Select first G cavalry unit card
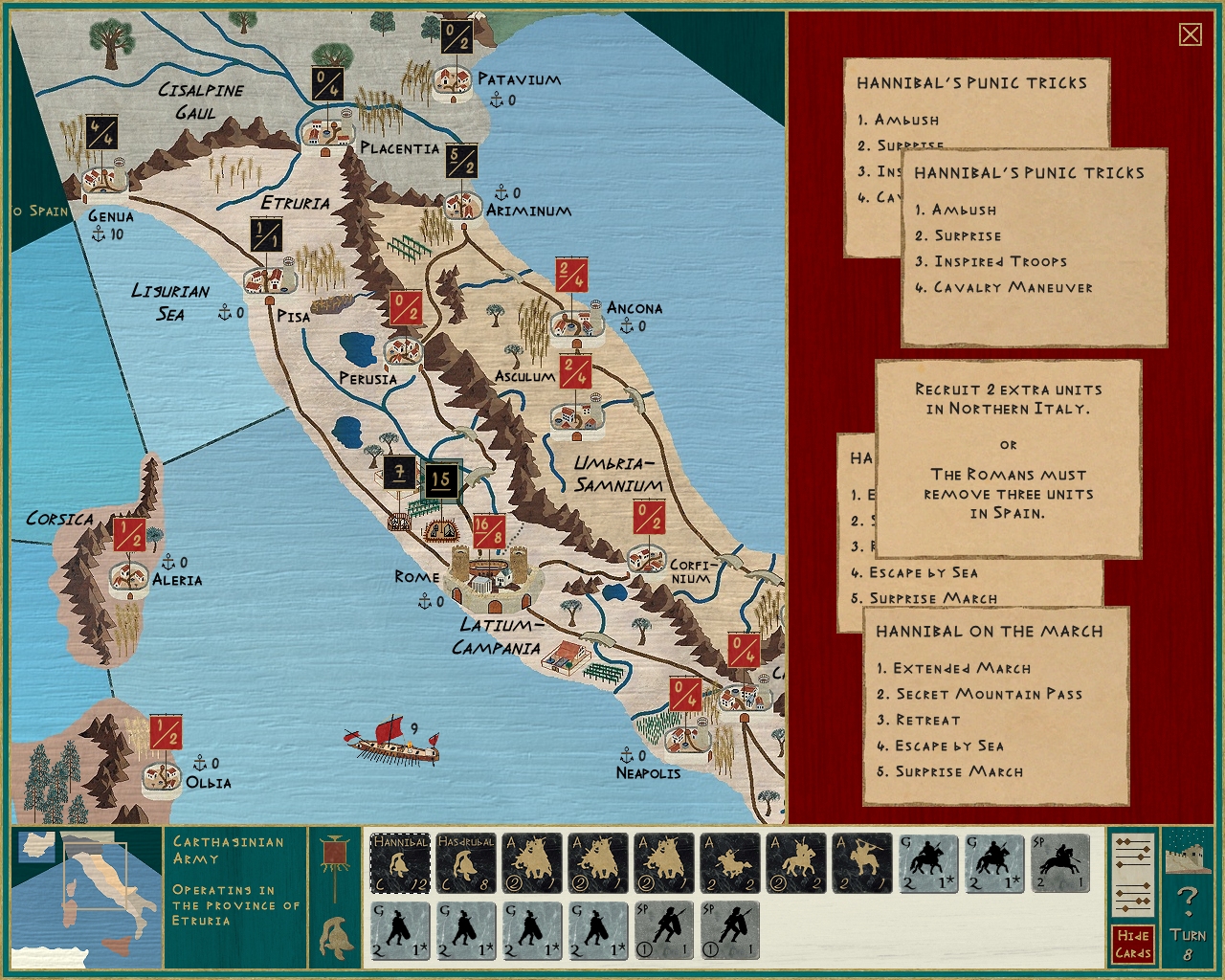Image resolution: width=1225 pixels, height=980 pixels. pyautogui.click(x=928, y=863)
